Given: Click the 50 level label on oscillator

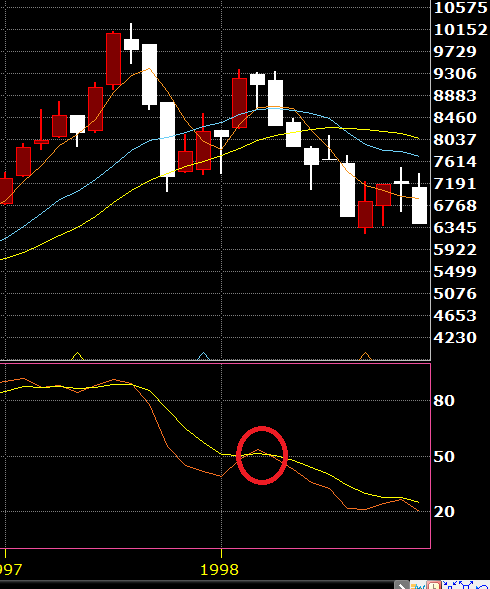Looking at the screenshot, I should [444, 456].
